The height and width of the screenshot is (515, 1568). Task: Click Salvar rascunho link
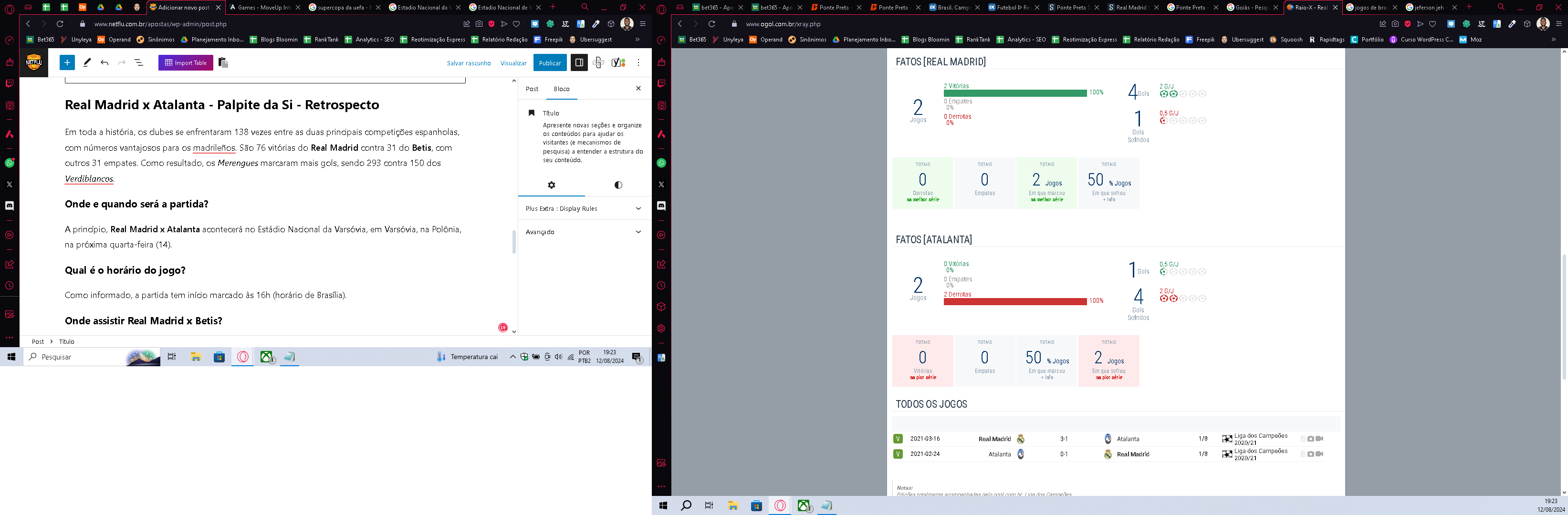[469, 63]
